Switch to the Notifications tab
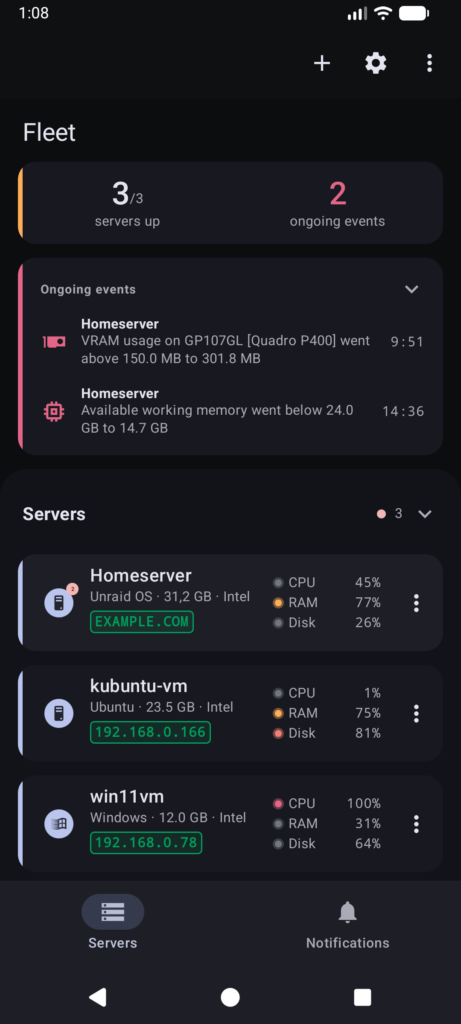Screen dimensions: 461x1024 pyautogui.click(x=347, y=924)
